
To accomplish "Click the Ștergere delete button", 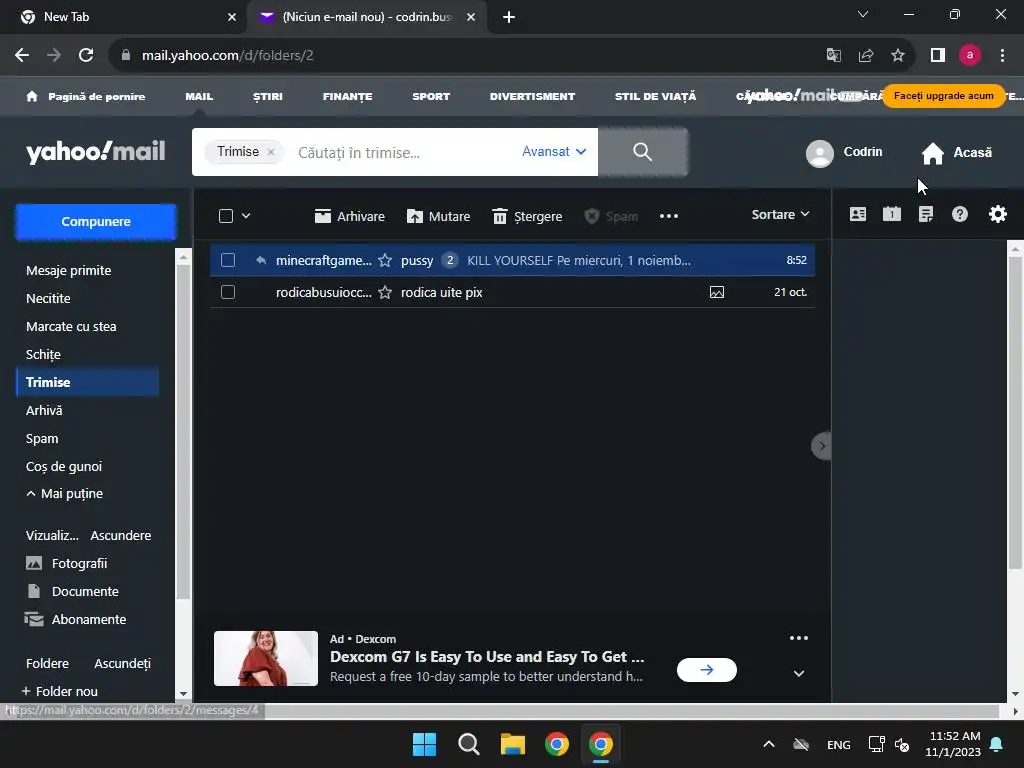I will 527,217.
